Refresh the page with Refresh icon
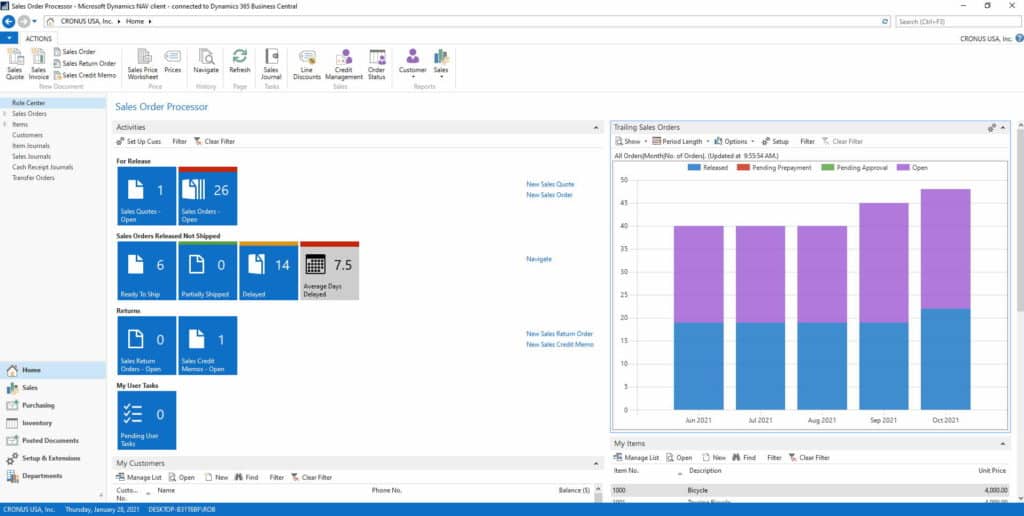This screenshot has width=1024, height=516. (x=240, y=61)
